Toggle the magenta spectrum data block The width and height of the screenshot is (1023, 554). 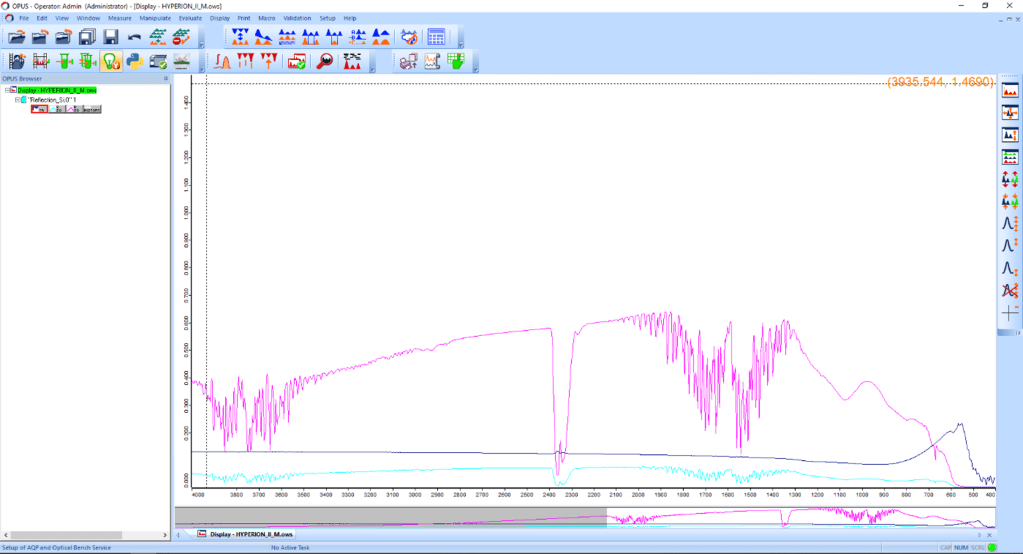click(74, 109)
